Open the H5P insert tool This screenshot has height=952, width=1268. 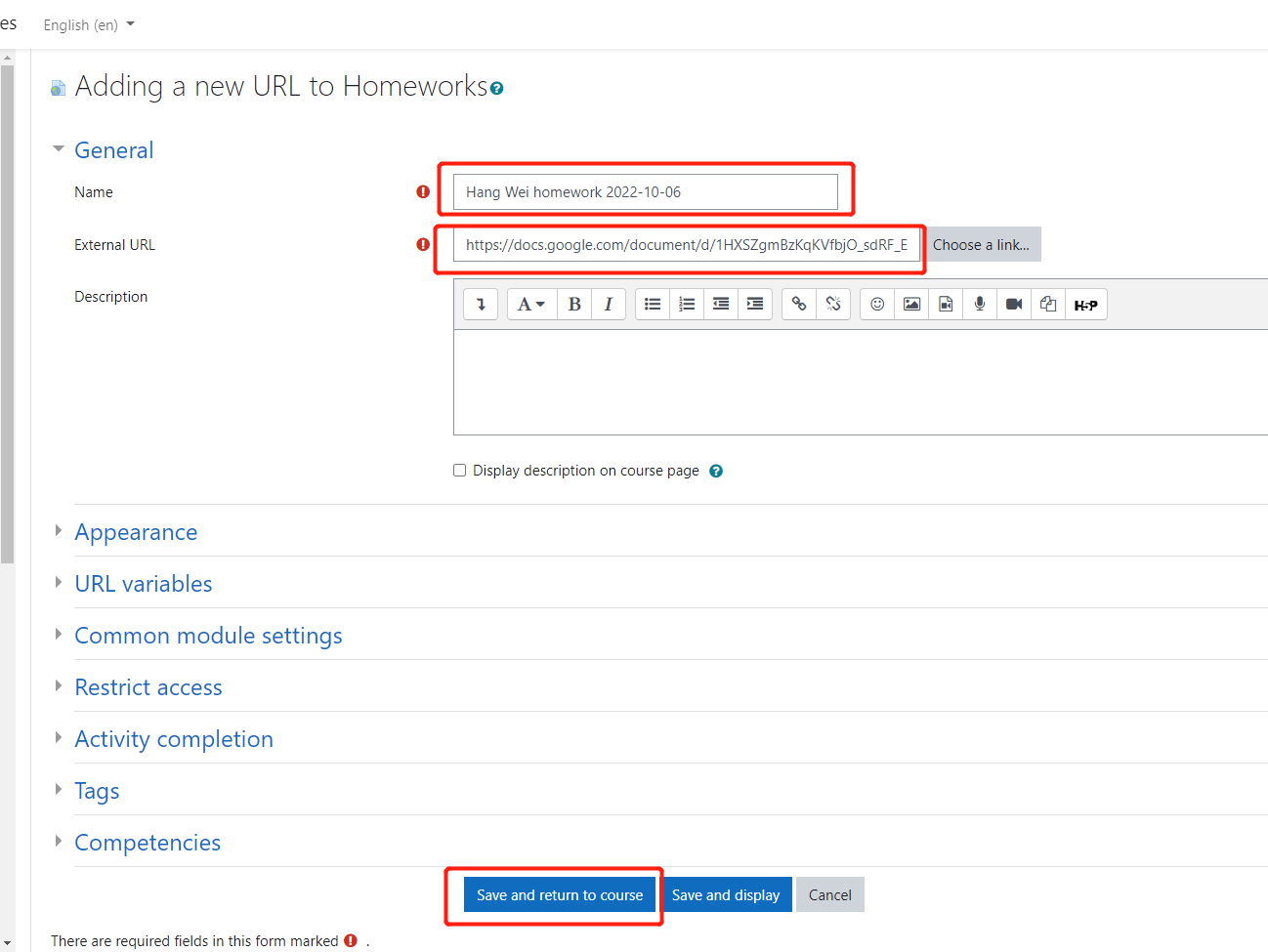tap(1085, 304)
